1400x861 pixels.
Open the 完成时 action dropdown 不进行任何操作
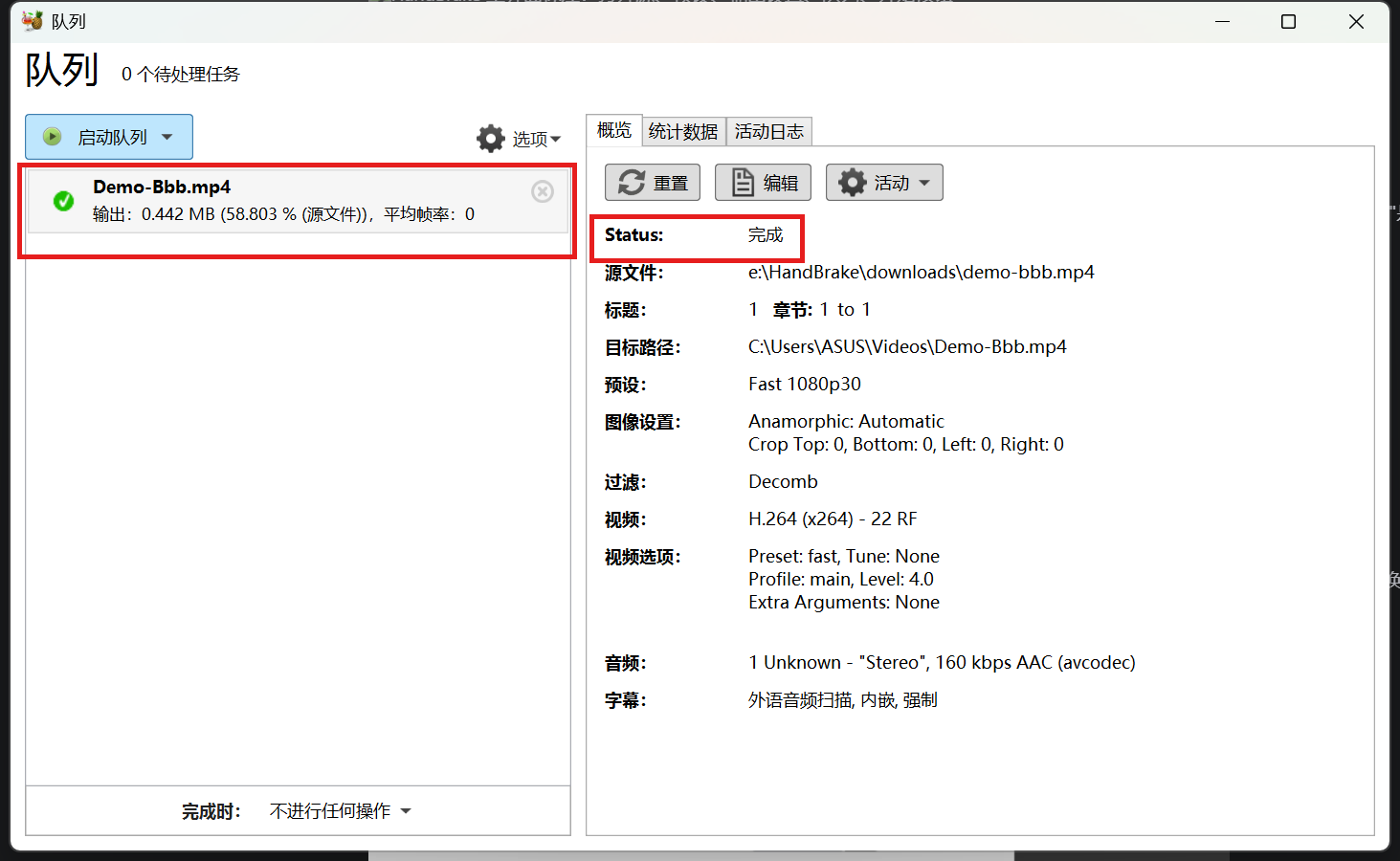click(340, 811)
